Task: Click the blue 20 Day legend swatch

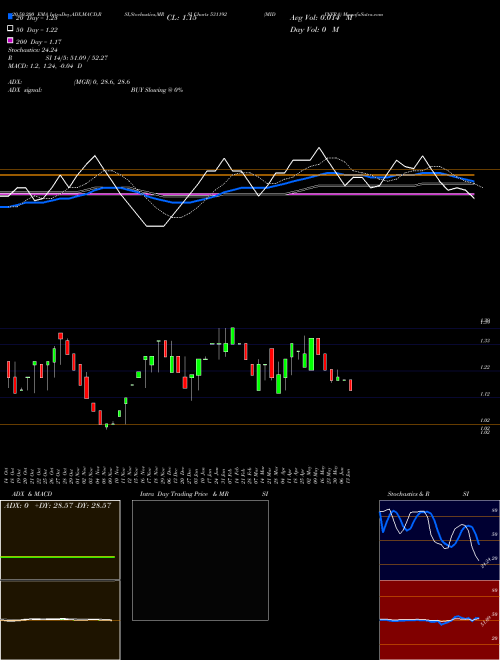Action: coord(10,17)
